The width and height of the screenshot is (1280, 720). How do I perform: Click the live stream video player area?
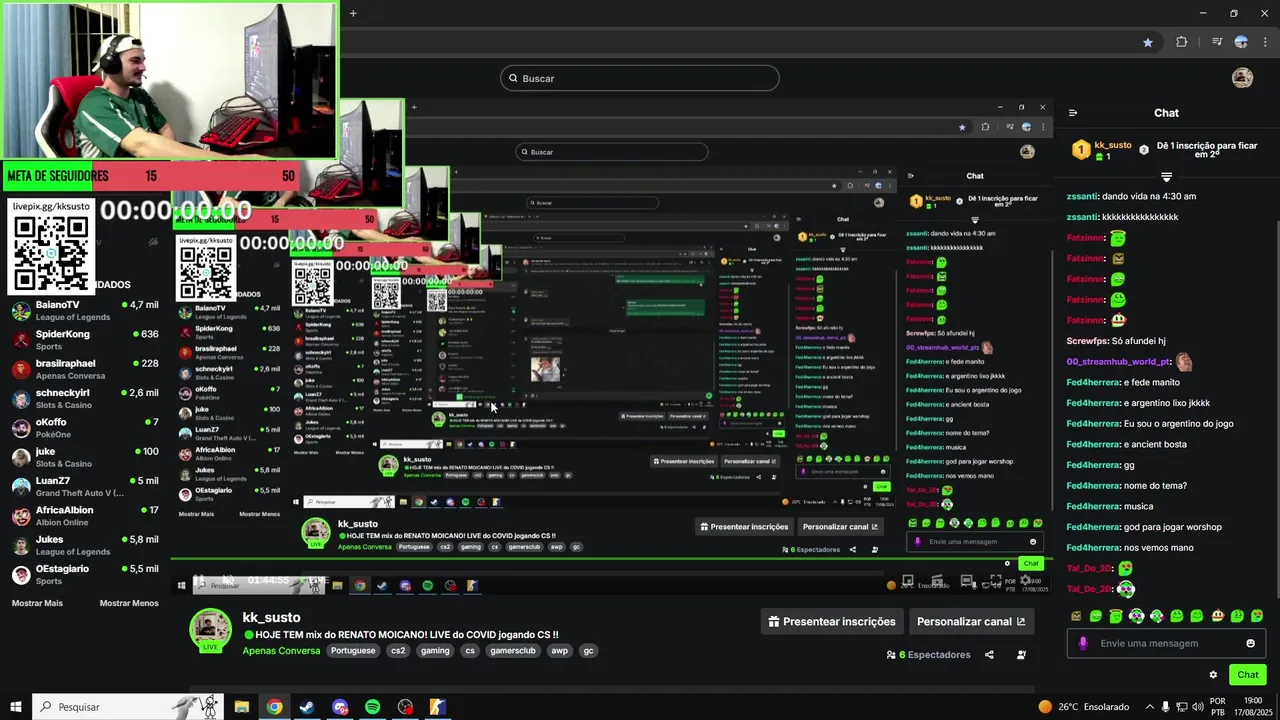point(611,345)
